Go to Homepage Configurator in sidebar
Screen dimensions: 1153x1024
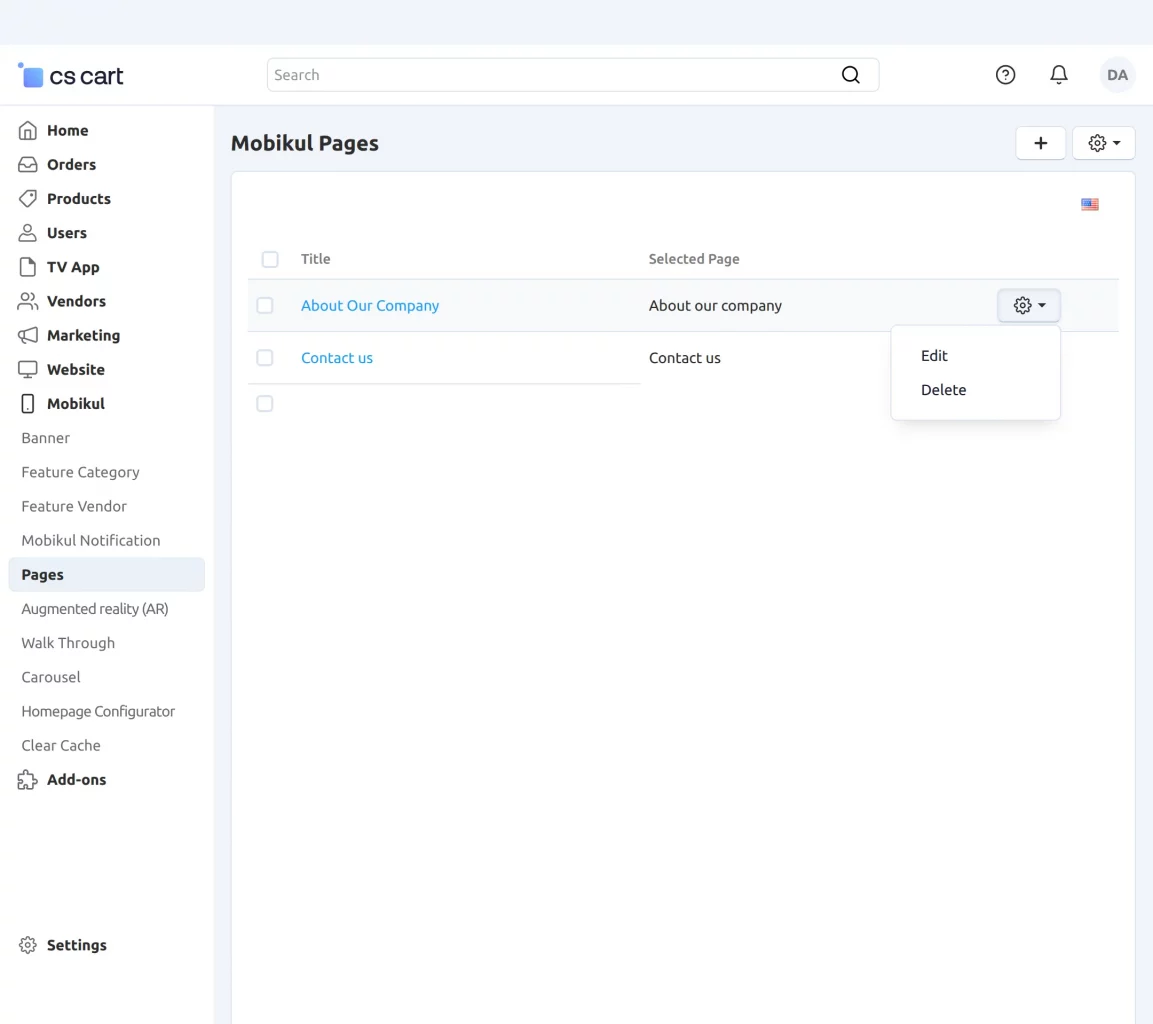(x=98, y=711)
